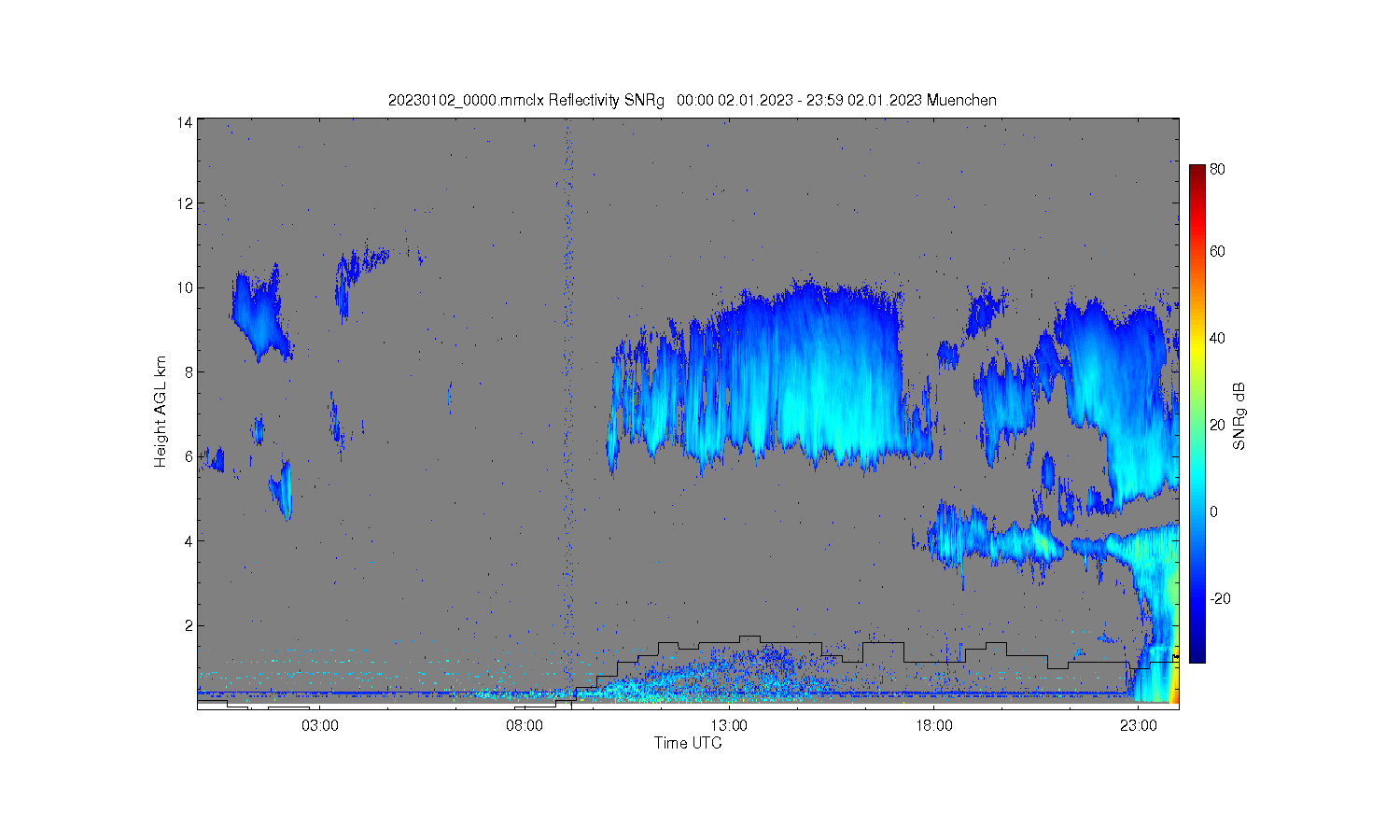
Task: Click the 4 km height tick label
Action: [x=189, y=540]
